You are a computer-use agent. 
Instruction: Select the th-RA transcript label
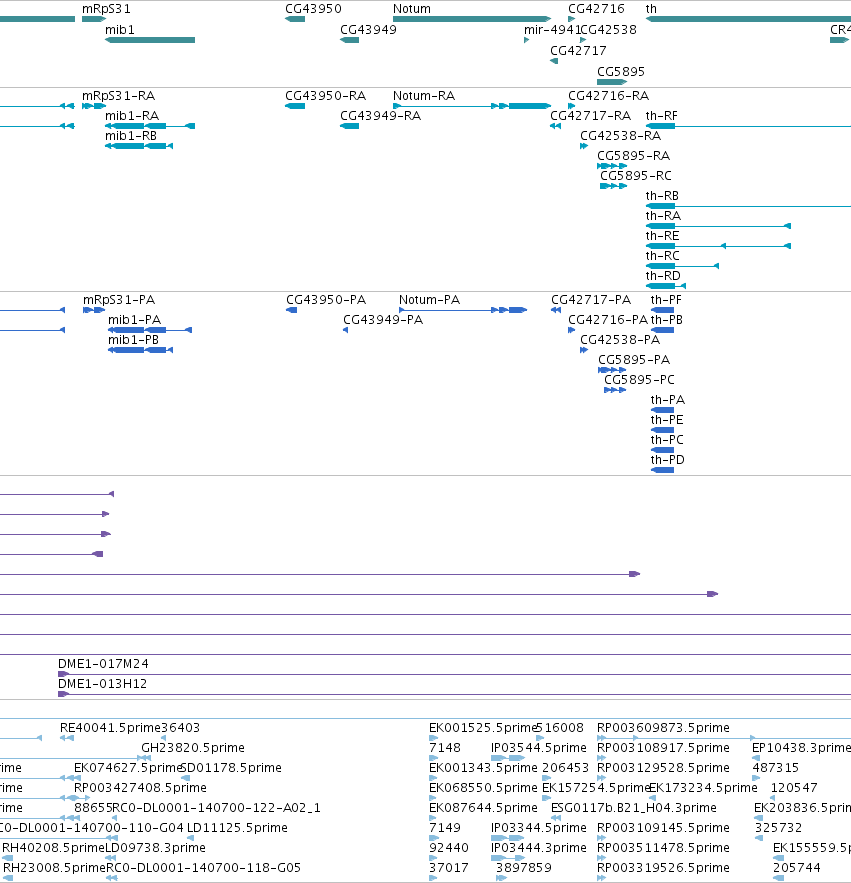click(x=663, y=216)
